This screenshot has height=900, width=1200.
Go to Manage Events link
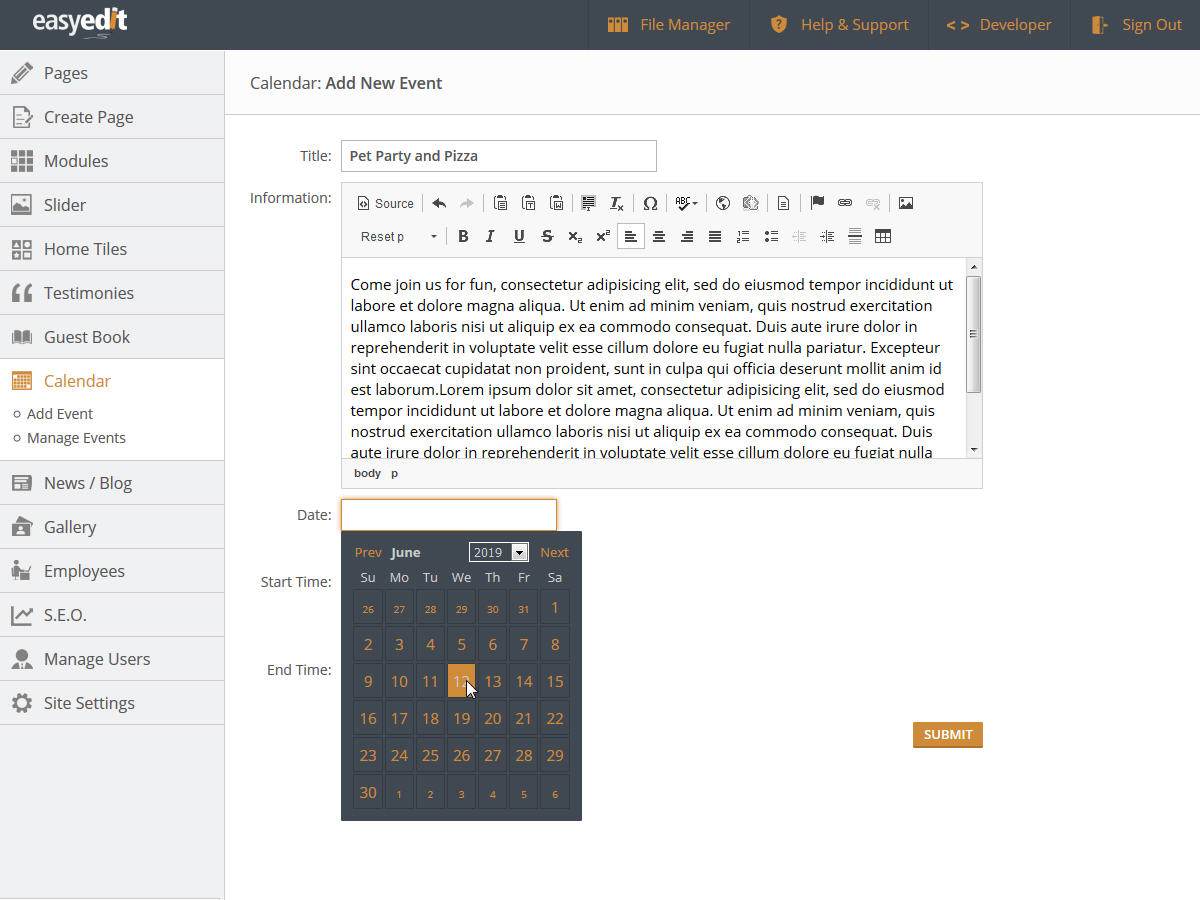pos(76,438)
